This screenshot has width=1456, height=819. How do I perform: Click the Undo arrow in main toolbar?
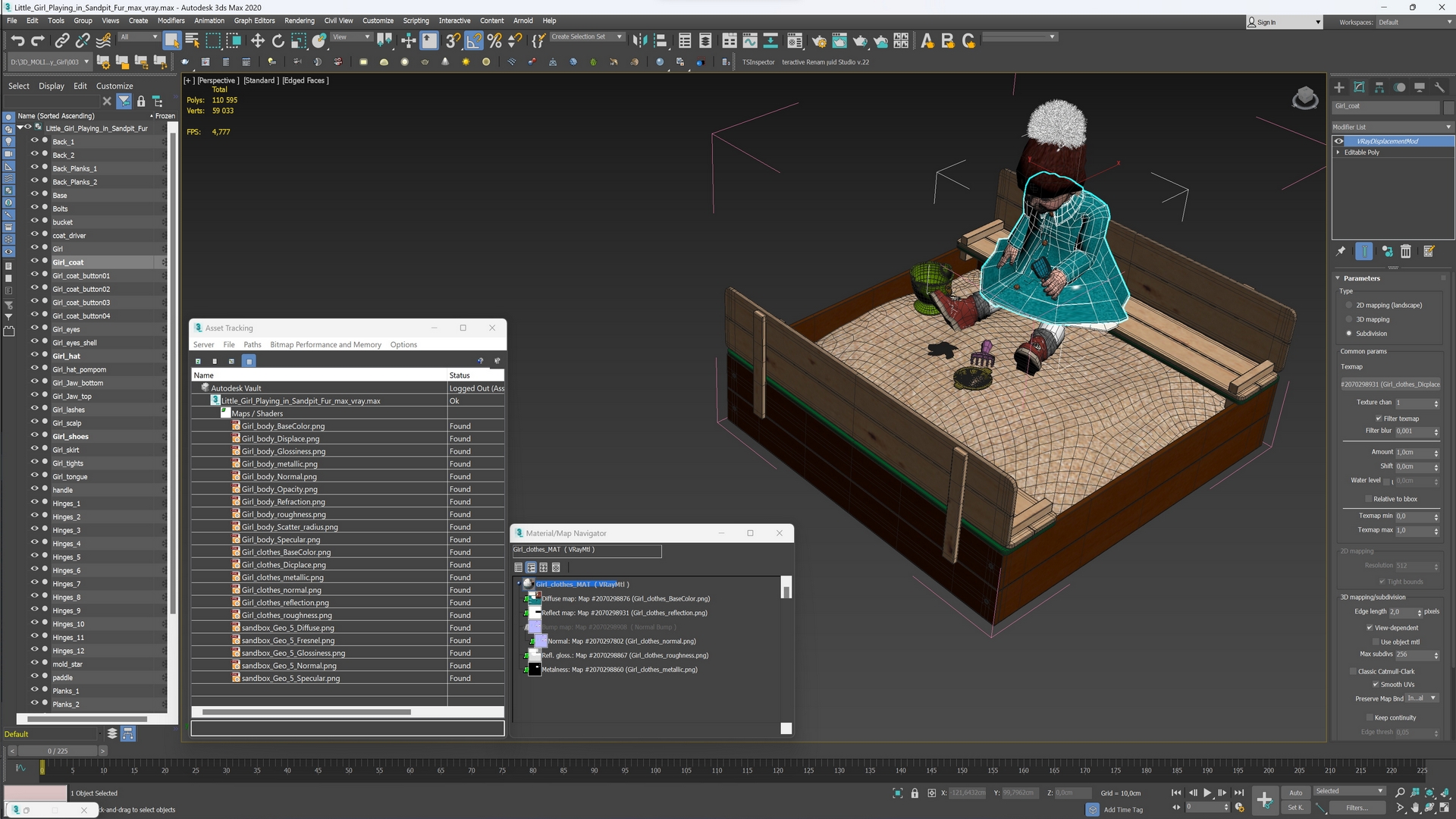click(17, 40)
